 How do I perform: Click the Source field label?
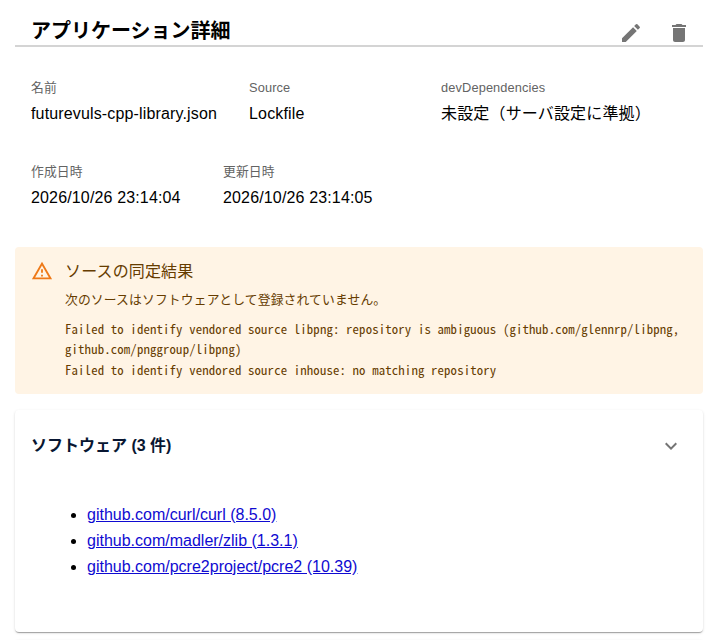click(x=269, y=88)
